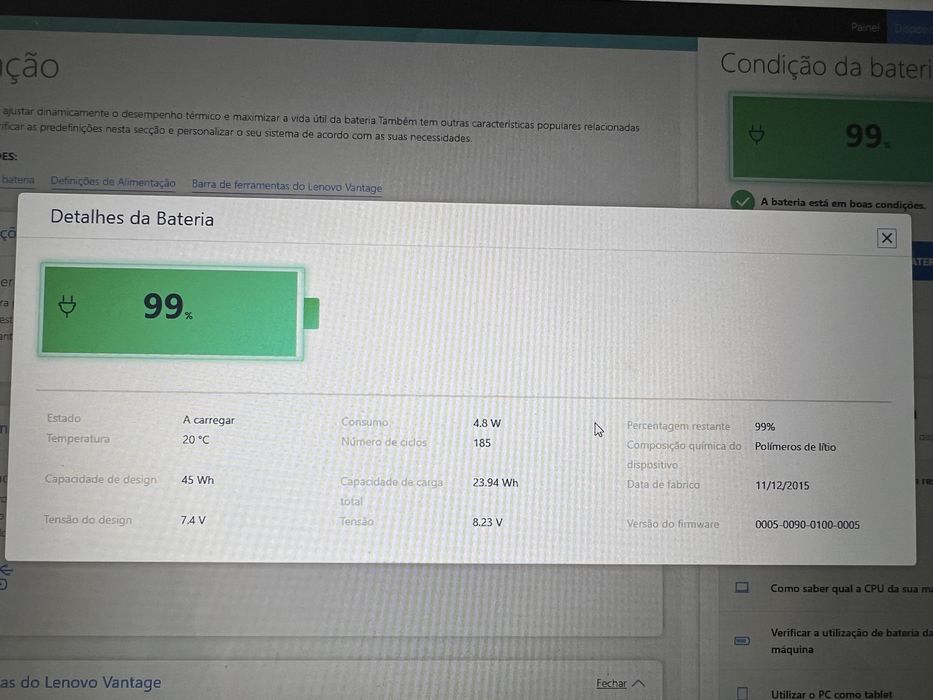Click the Versão do firmware label
The height and width of the screenshot is (700, 933).
(673, 524)
